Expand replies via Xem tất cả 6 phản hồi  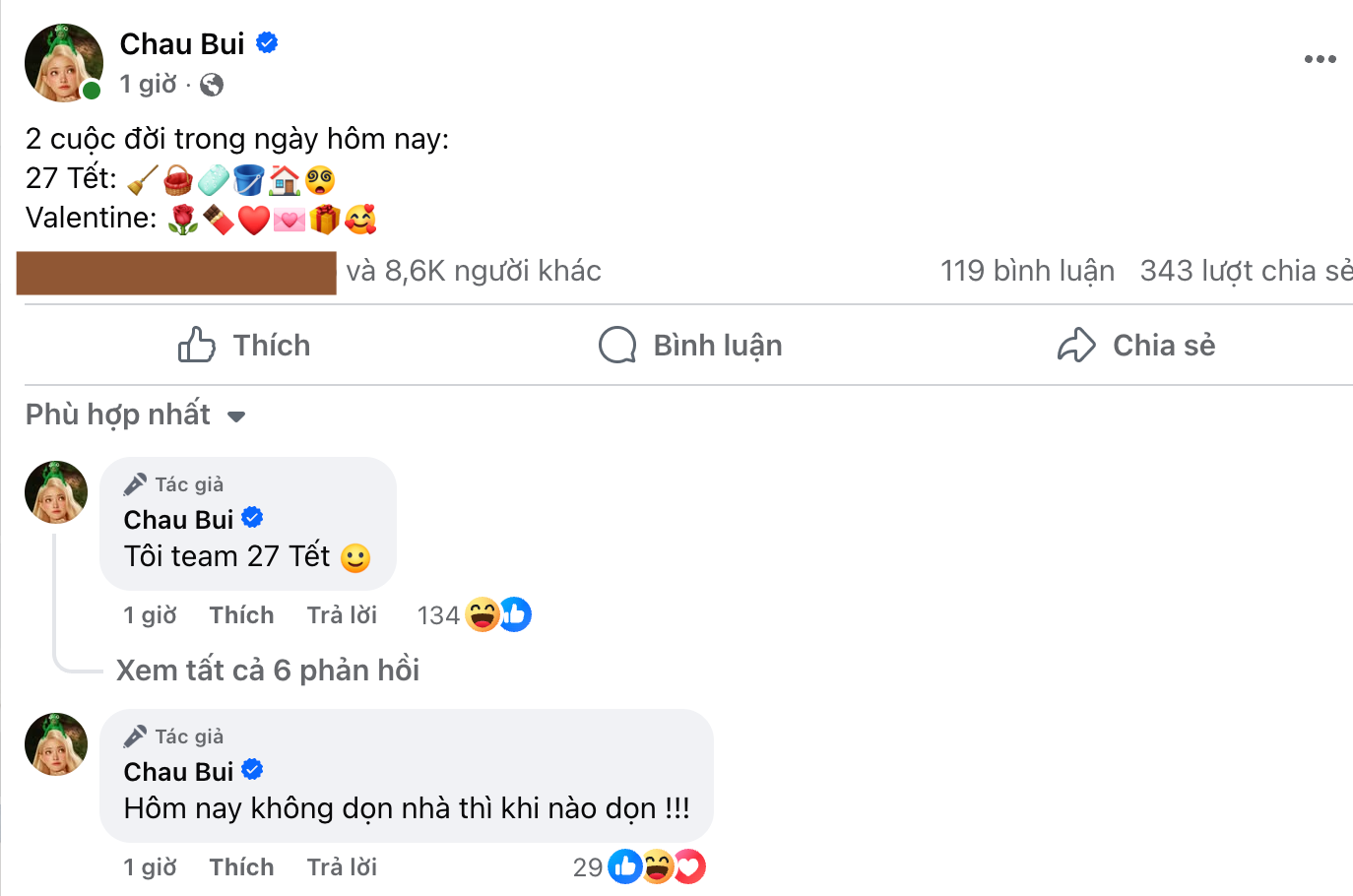point(268,670)
